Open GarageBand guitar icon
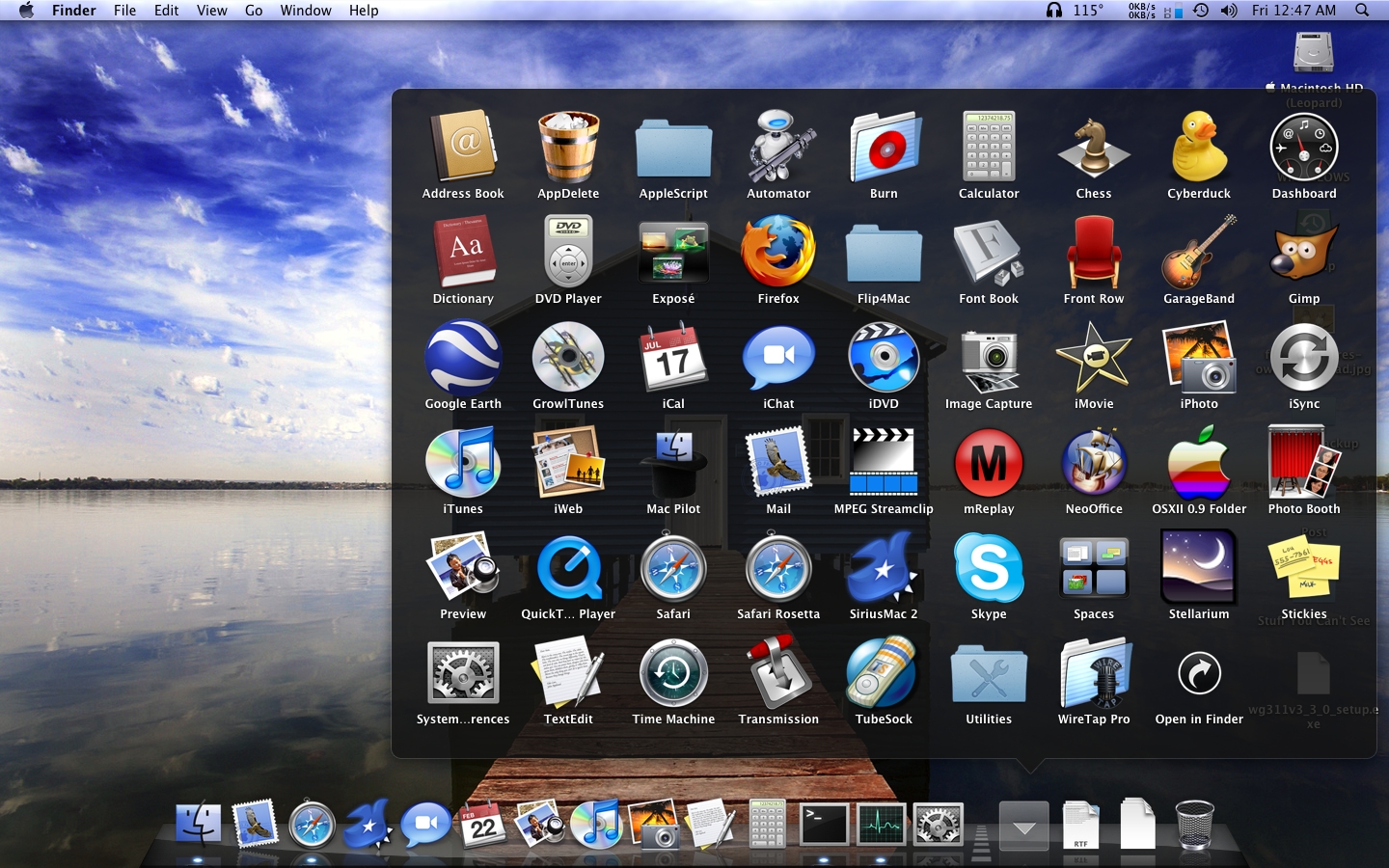1389x868 pixels. [1199, 253]
